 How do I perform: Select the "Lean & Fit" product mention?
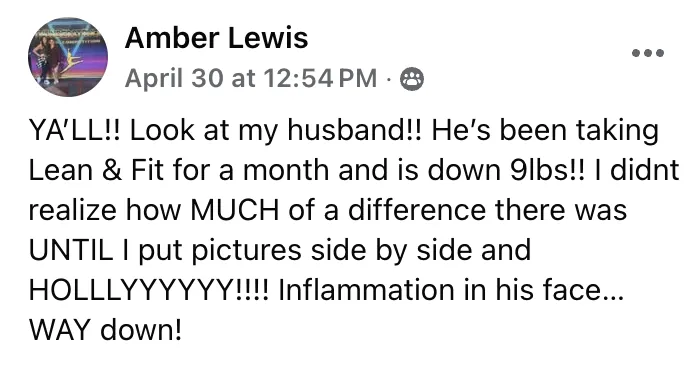(96, 170)
